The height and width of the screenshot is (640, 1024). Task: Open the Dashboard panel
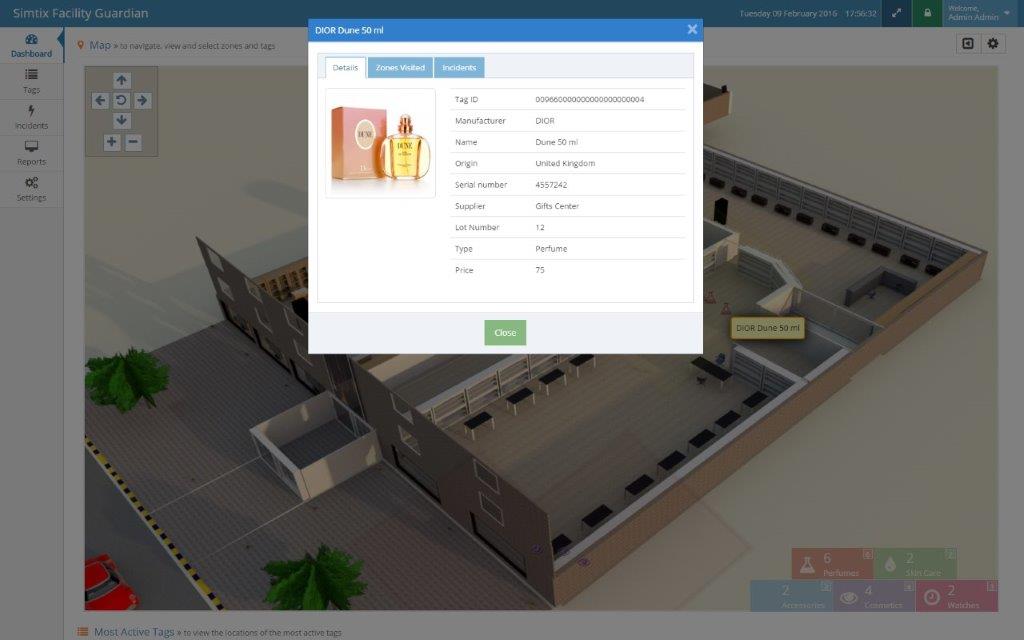click(x=31, y=45)
